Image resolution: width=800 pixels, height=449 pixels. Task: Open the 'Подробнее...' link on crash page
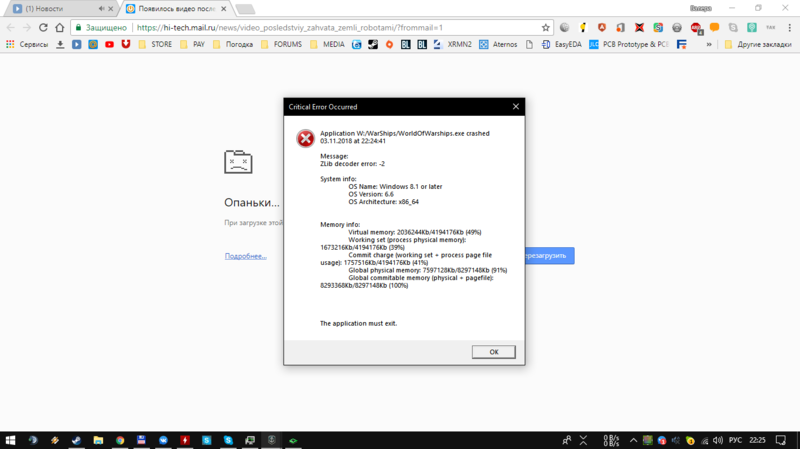(245, 256)
